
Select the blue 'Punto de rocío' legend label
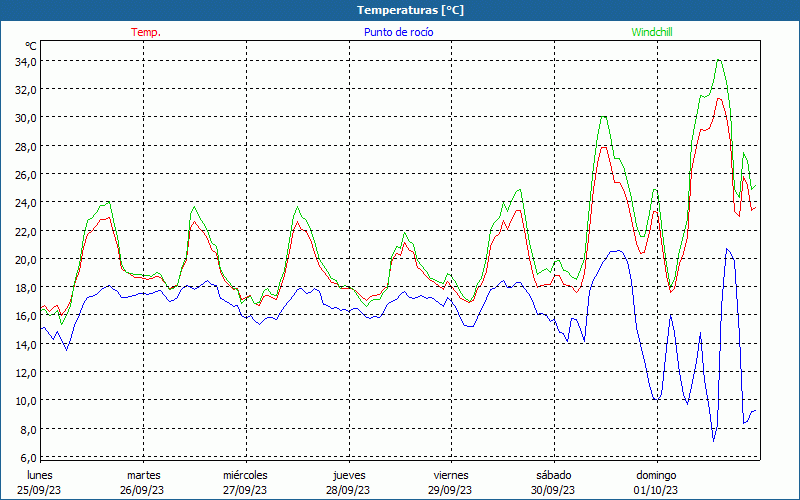pyautogui.click(x=398, y=32)
